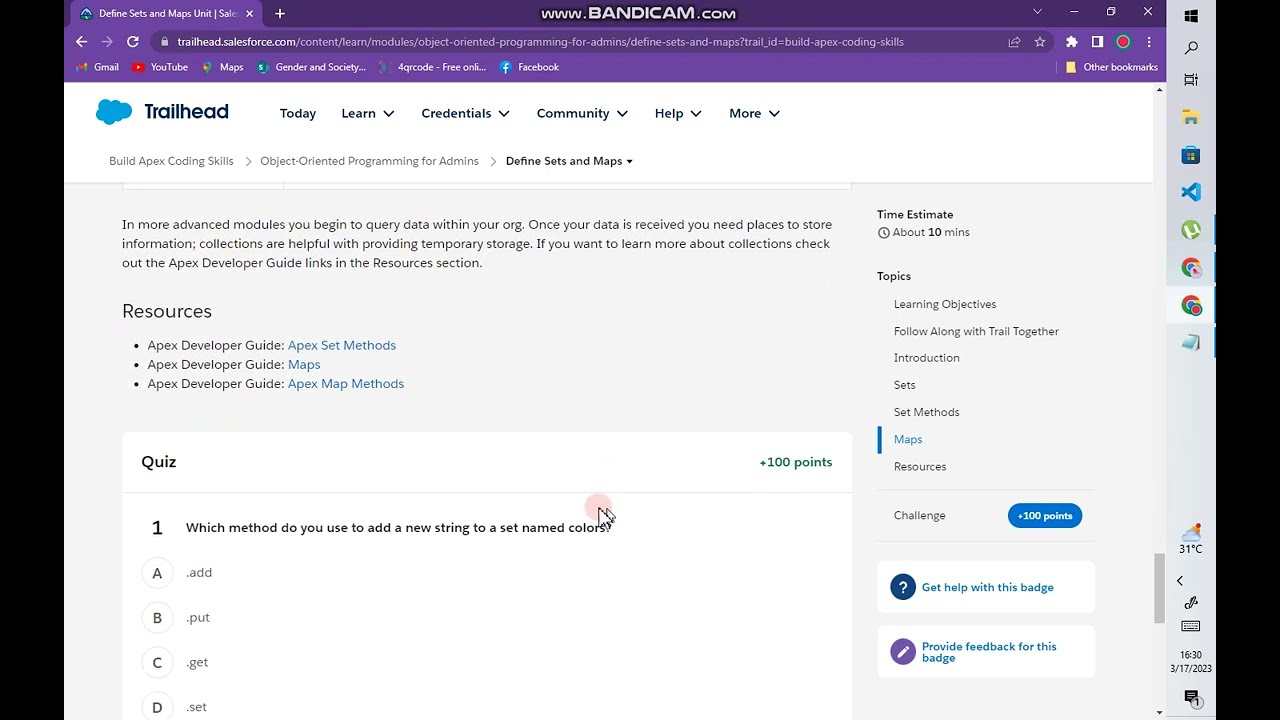Open a new browser tab
Screen dimensions: 1280x720
pos(280,14)
